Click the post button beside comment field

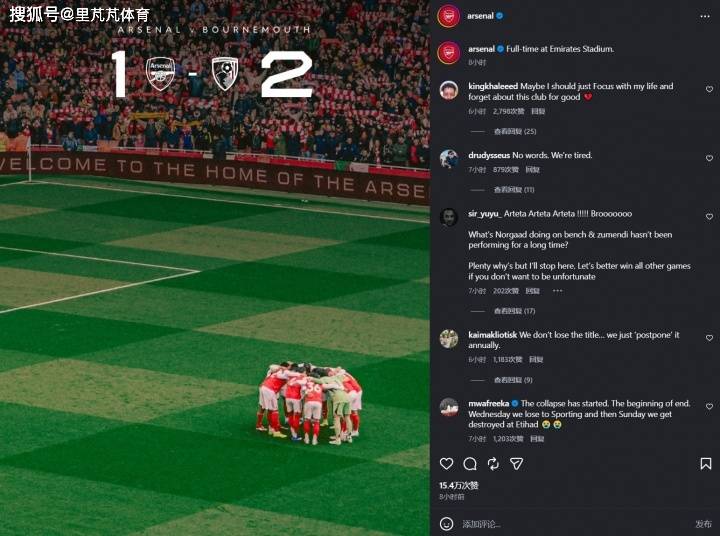(703, 524)
